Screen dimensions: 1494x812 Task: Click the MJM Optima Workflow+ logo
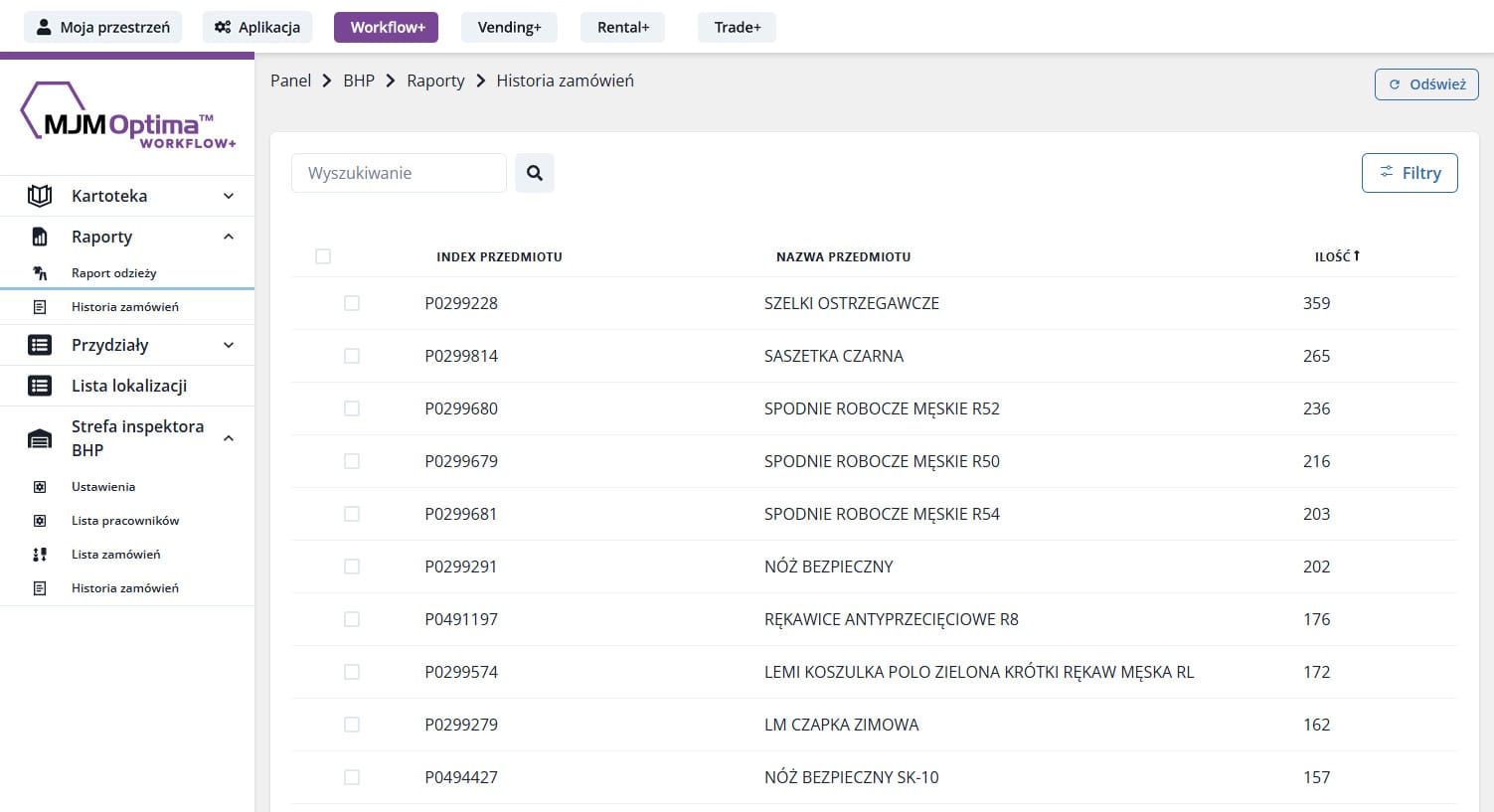click(127, 116)
